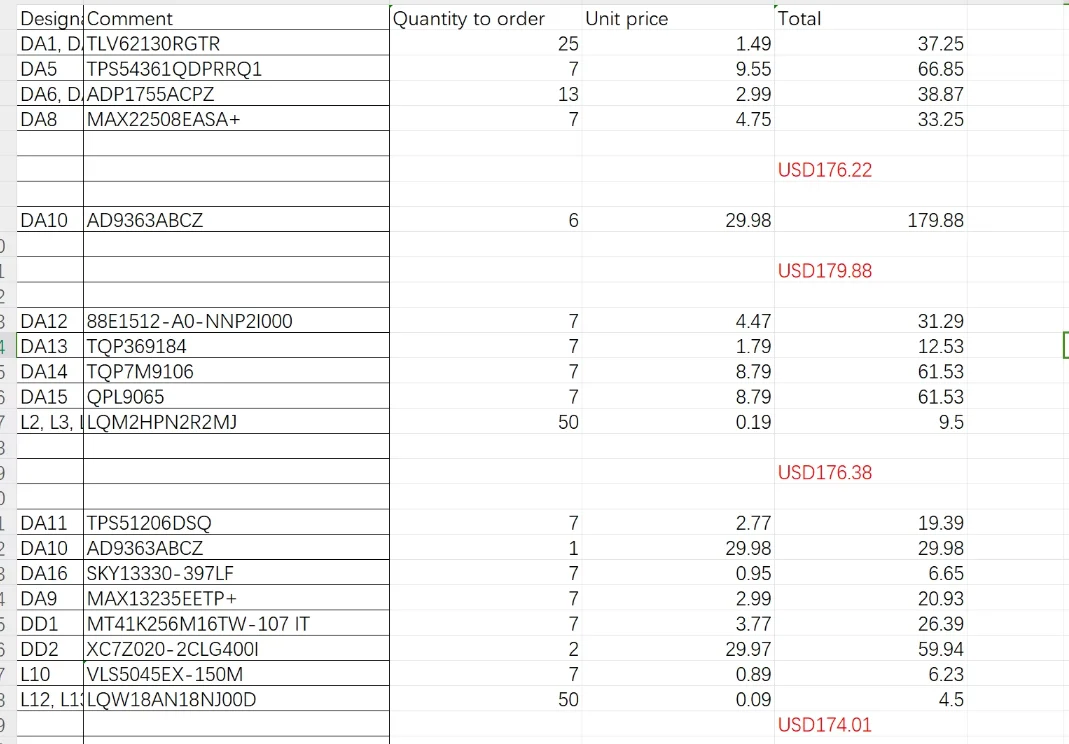The height and width of the screenshot is (744, 1069).
Task: Click the Quantity to order header cell
Action: tap(485, 18)
